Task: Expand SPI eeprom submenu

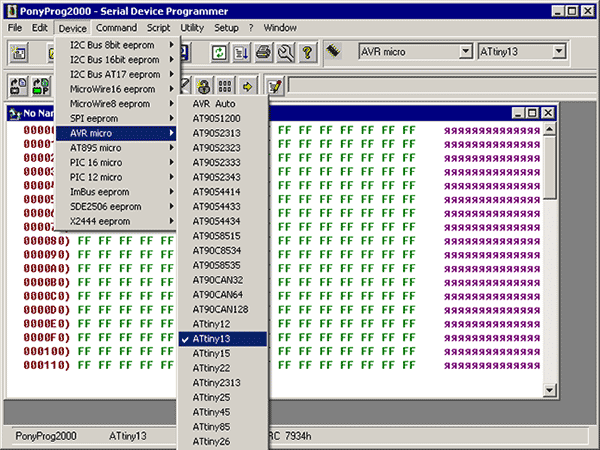Action: [x=116, y=119]
